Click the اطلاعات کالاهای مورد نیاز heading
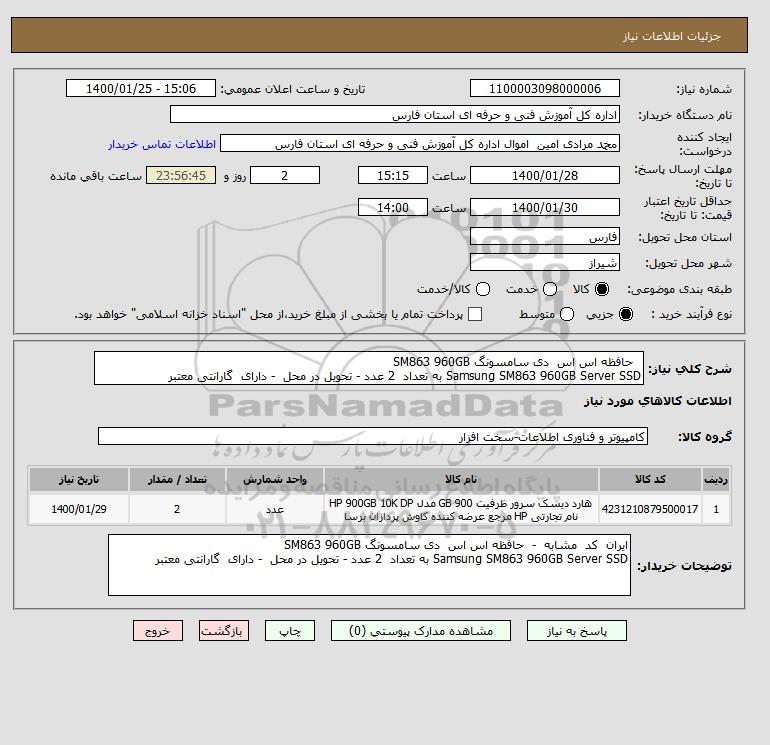770x745 pixels. coord(658,401)
